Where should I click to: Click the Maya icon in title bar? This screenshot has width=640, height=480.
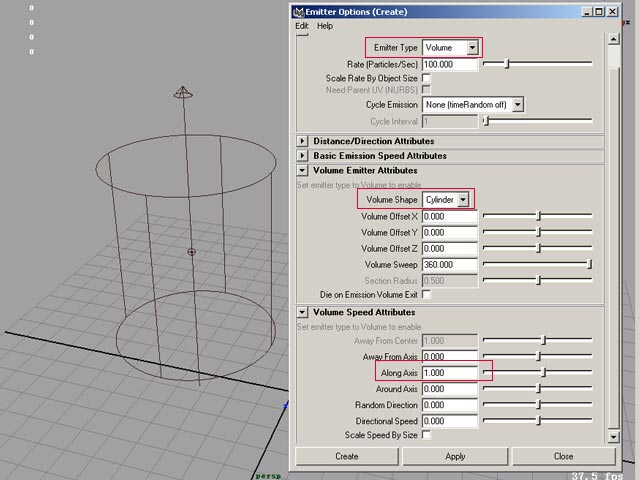[x=299, y=12]
